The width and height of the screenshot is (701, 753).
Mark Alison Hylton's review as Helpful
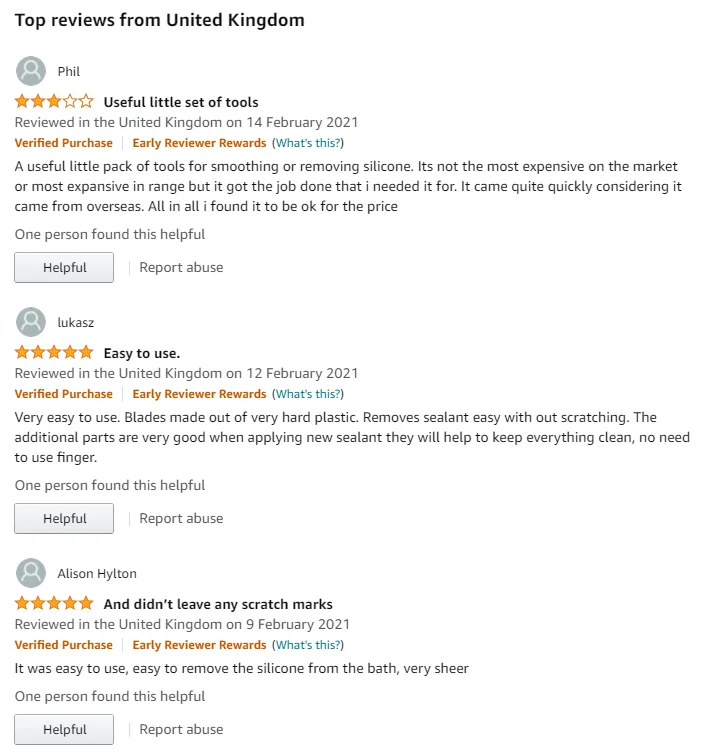pos(64,729)
